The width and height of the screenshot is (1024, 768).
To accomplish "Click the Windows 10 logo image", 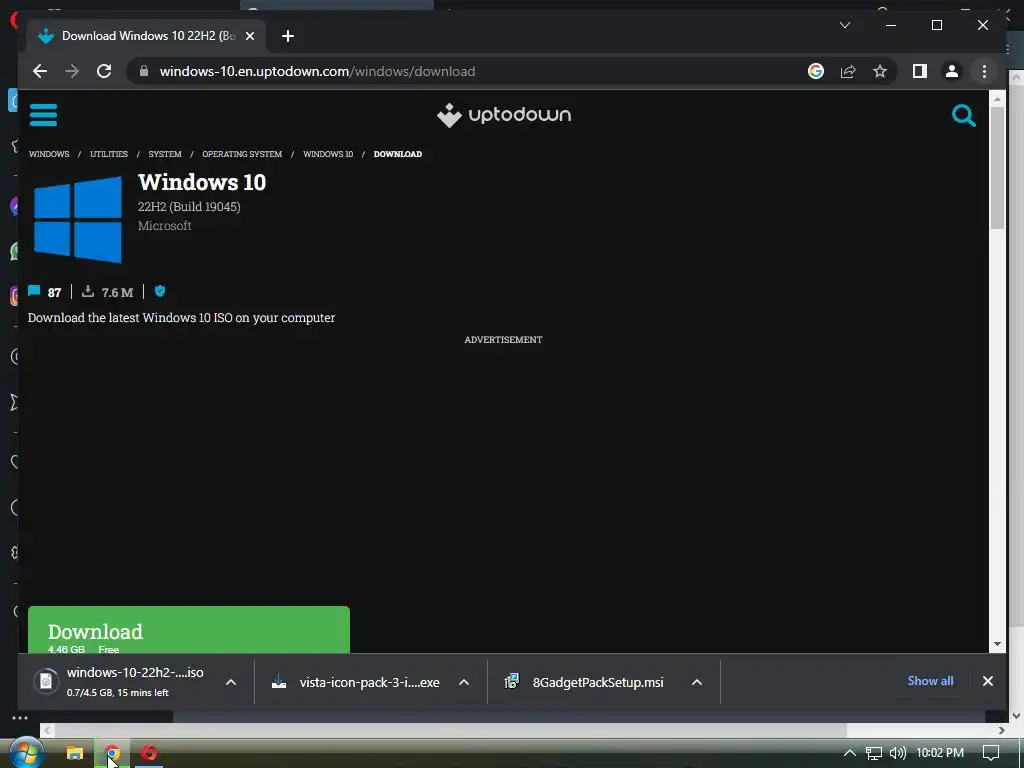I will click(x=78, y=219).
